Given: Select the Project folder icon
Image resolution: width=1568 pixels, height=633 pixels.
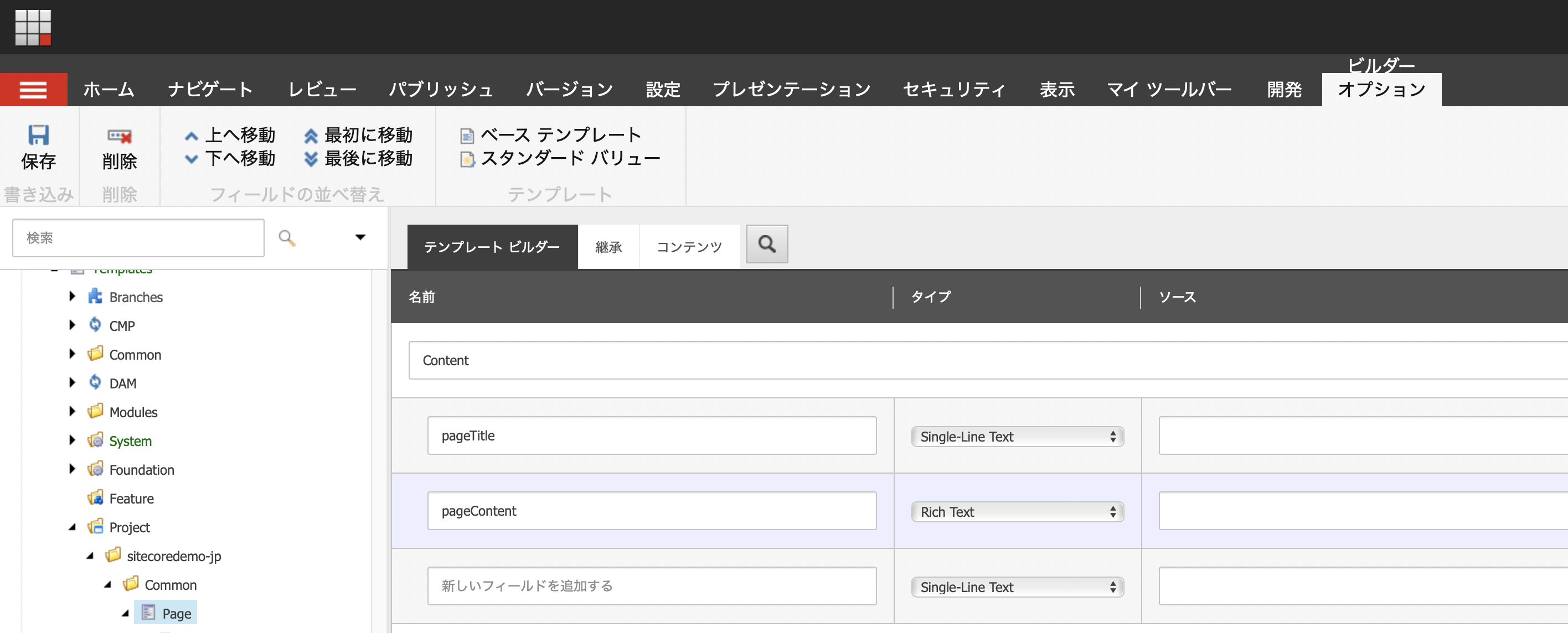Looking at the screenshot, I should 95,527.
